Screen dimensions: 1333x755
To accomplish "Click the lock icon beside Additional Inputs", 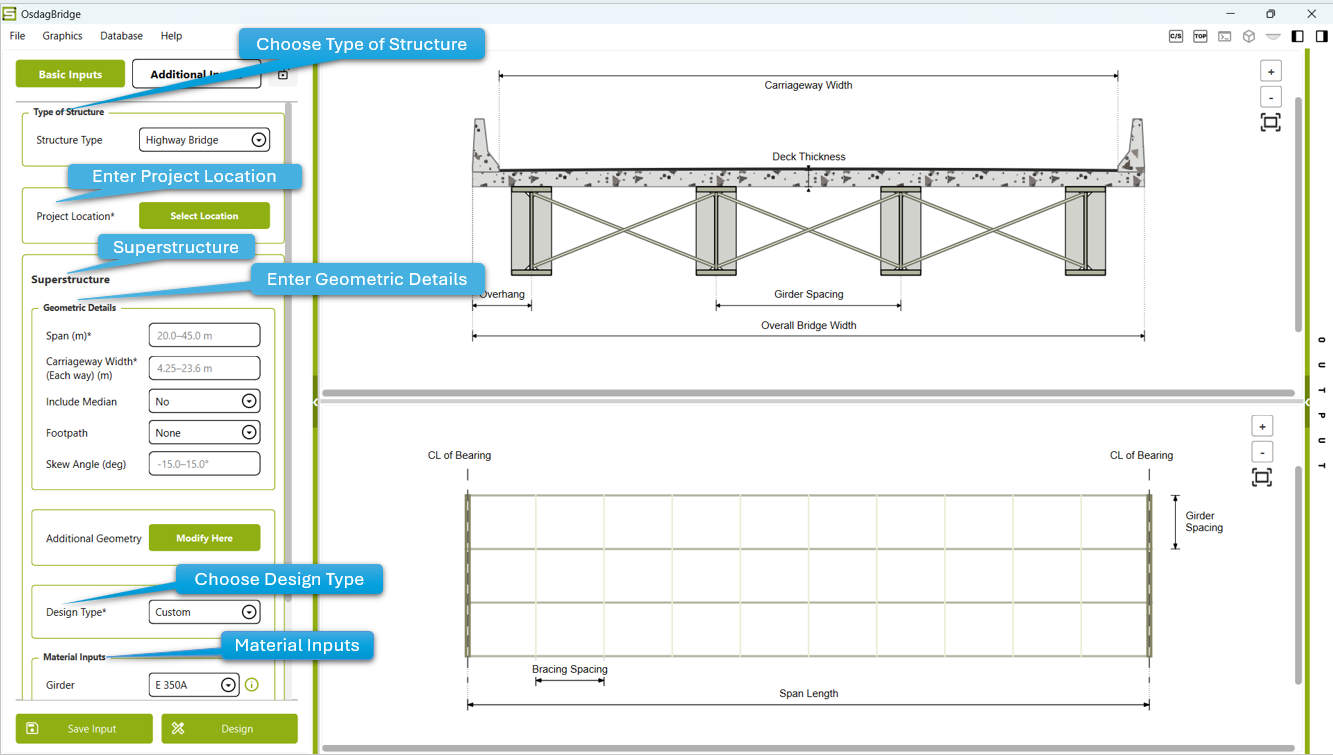I will 283,74.
